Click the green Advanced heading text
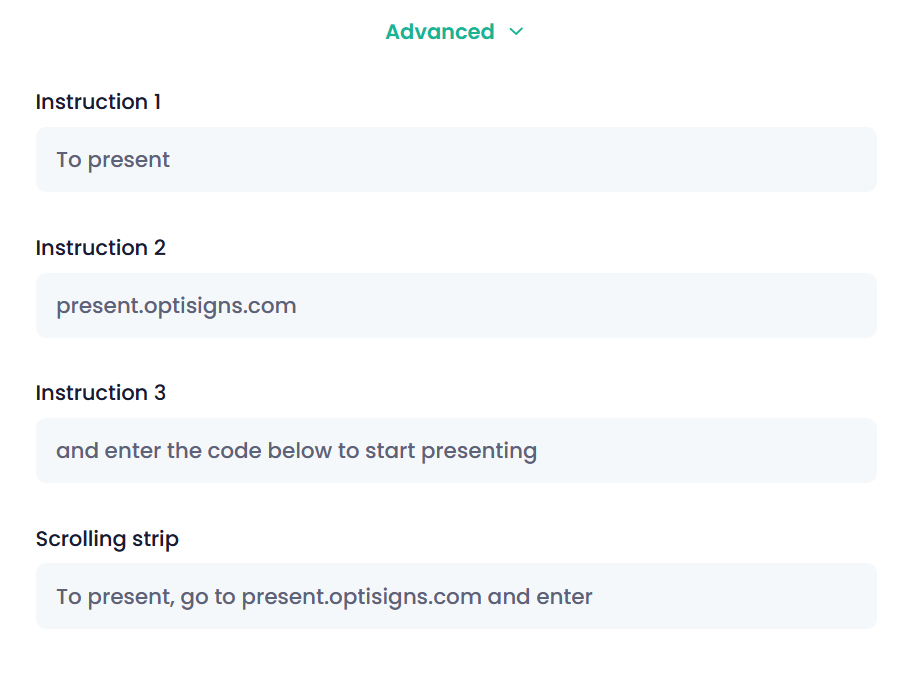This screenshot has height=700, width=901. click(440, 32)
